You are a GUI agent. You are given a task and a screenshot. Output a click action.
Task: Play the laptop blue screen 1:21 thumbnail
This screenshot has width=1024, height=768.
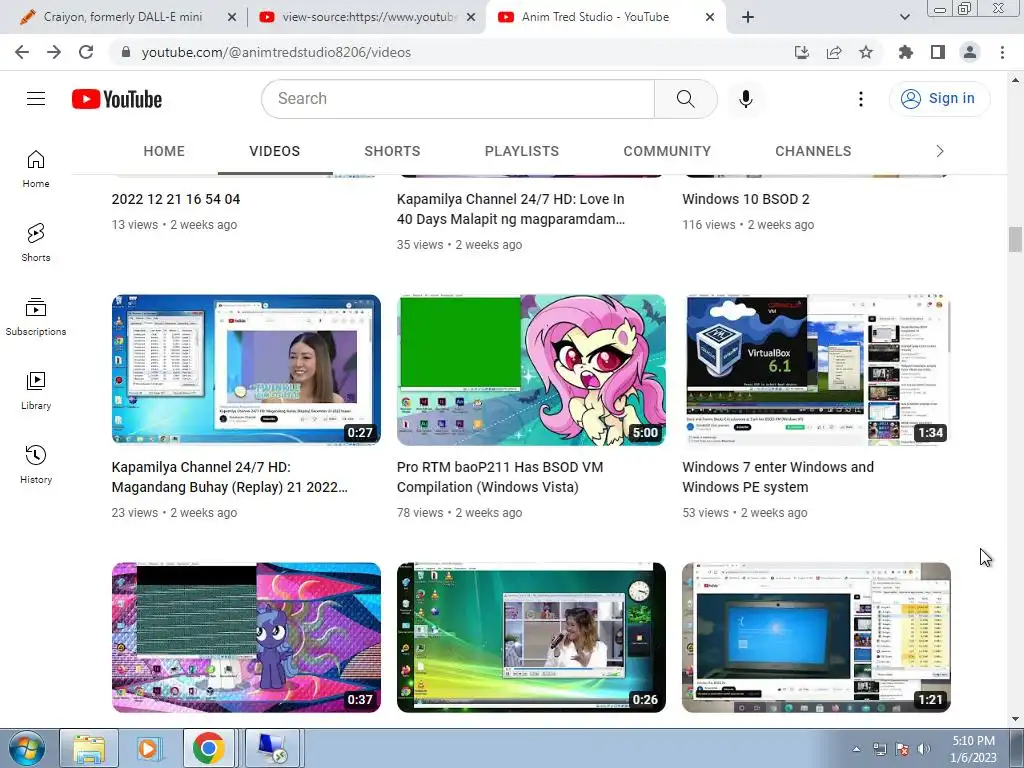(816, 637)
